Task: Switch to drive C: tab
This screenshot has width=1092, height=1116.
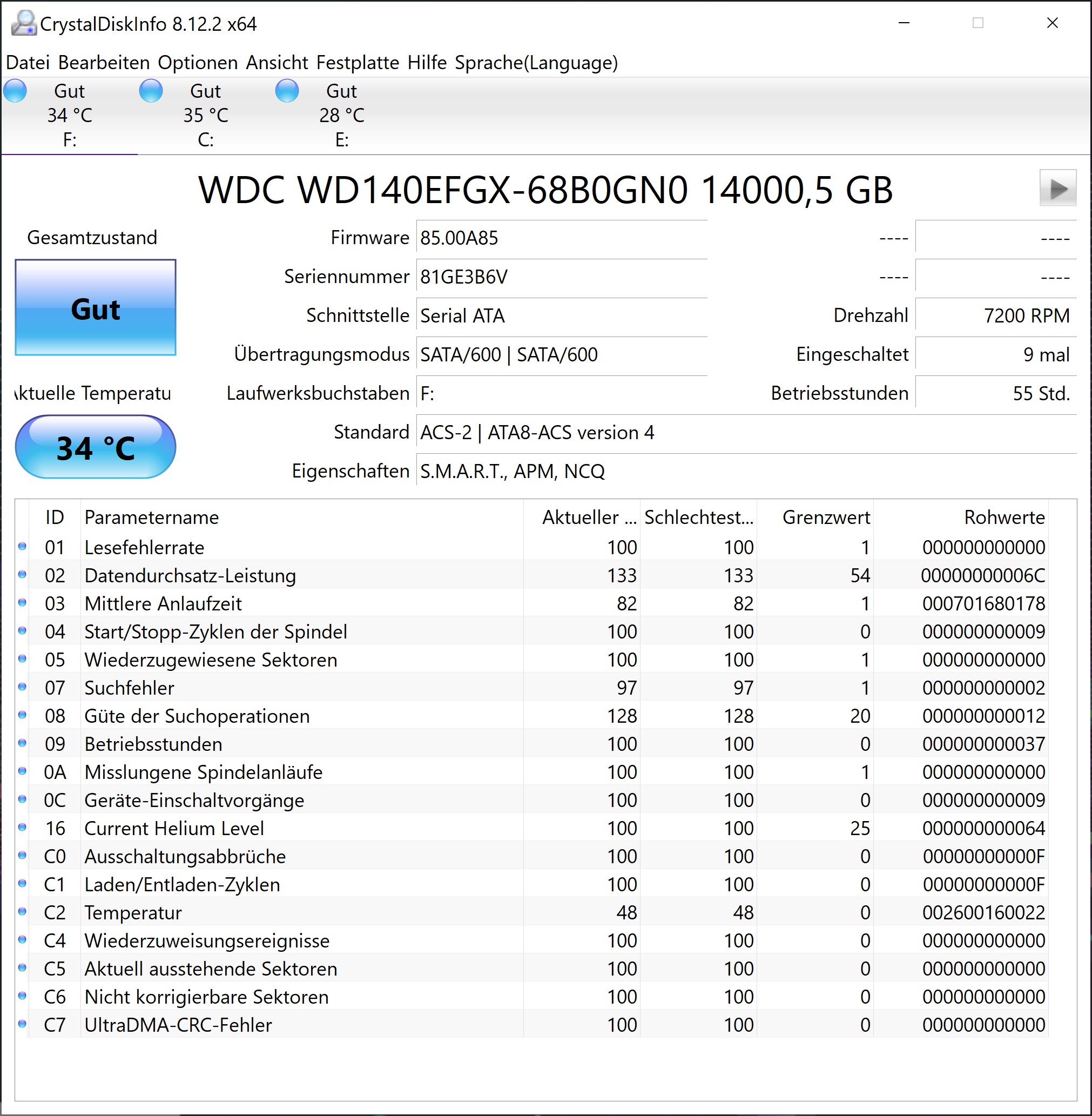Action: tap(205, 115)
